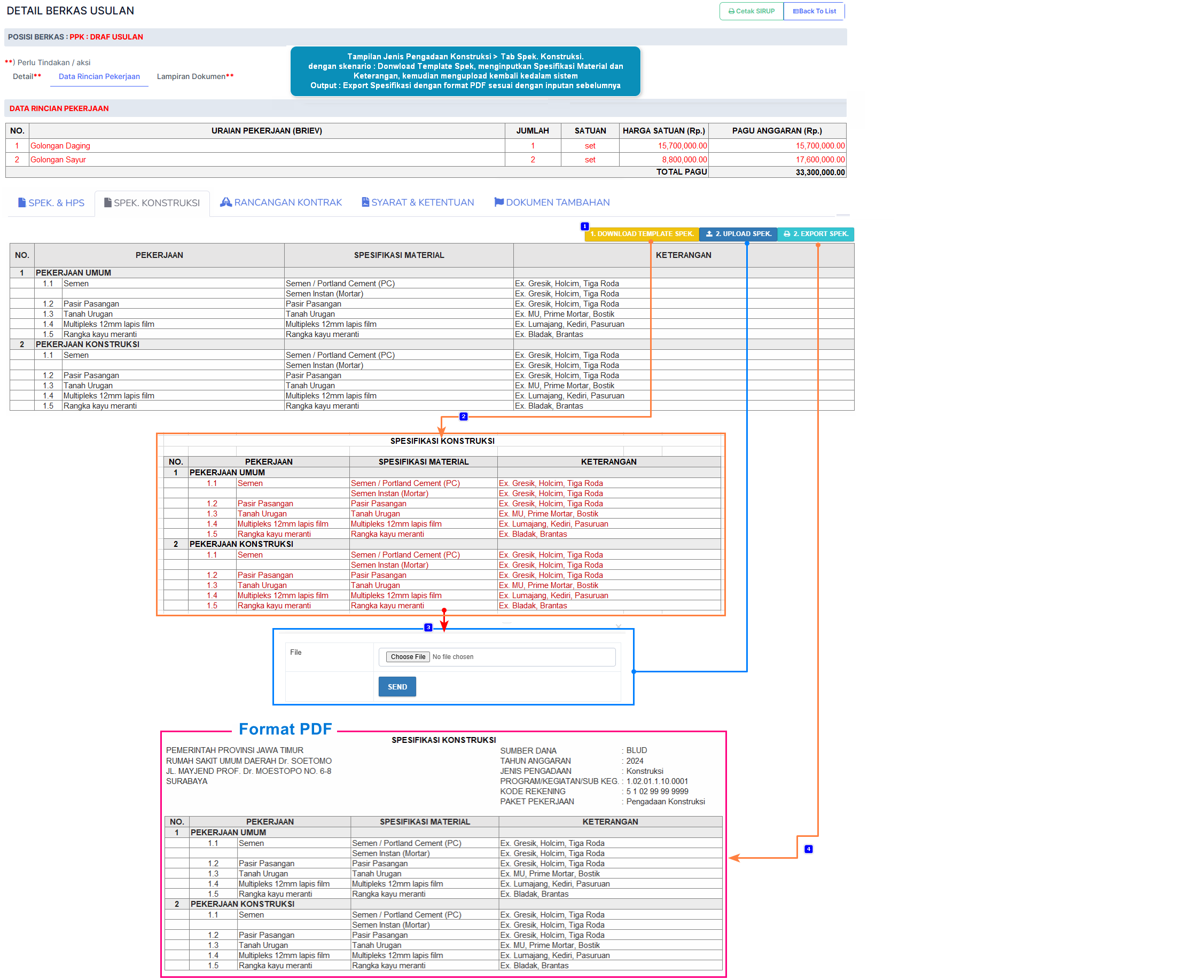Click the Golongan Sayur row link
The width and height of the screenshot is (1204, 980).
tap(58, 160)
